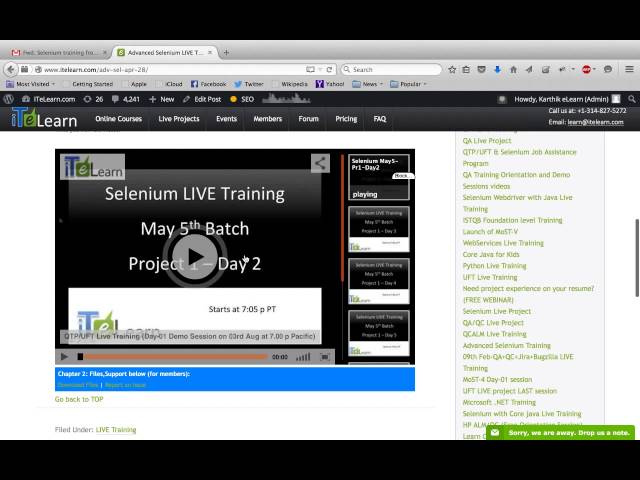The image size is (640, 480).
Task: Go to the Events menu item
Action: tap(227, 119)
